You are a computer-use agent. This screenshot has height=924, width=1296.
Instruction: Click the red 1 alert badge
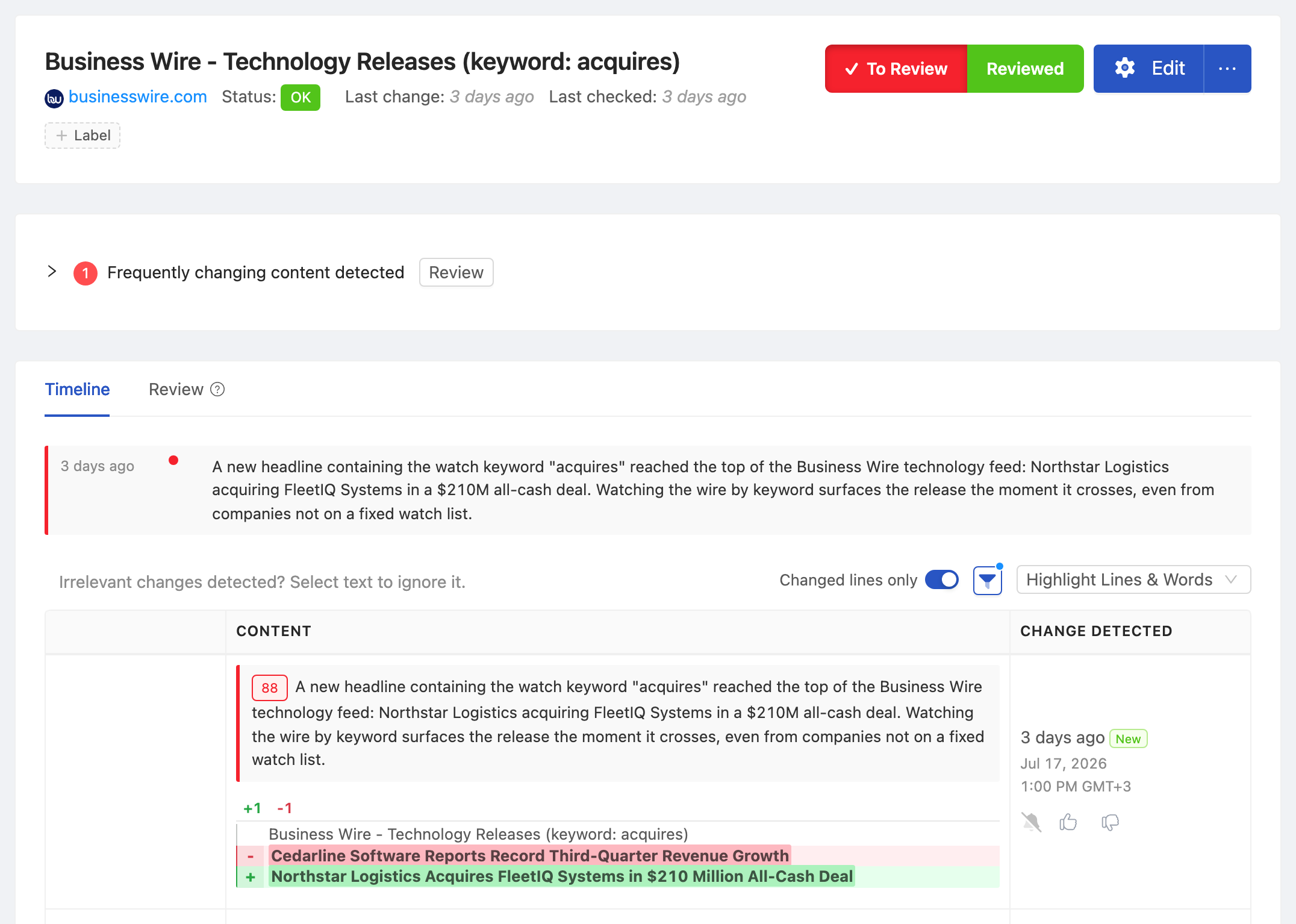(x=86, y=273)
